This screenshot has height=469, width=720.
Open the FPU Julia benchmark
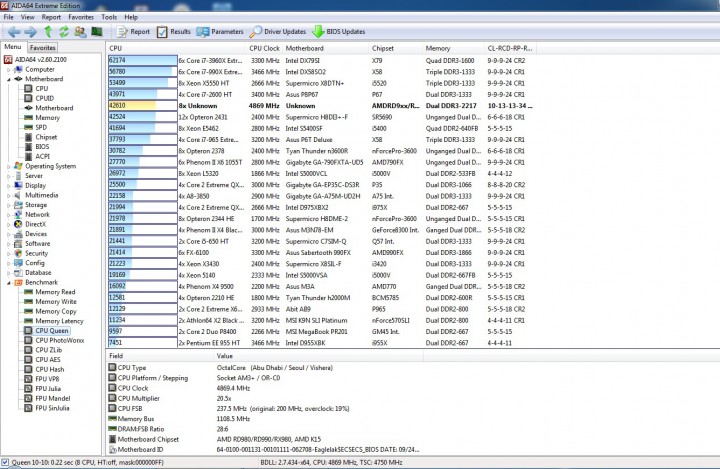tap(48, 389)
